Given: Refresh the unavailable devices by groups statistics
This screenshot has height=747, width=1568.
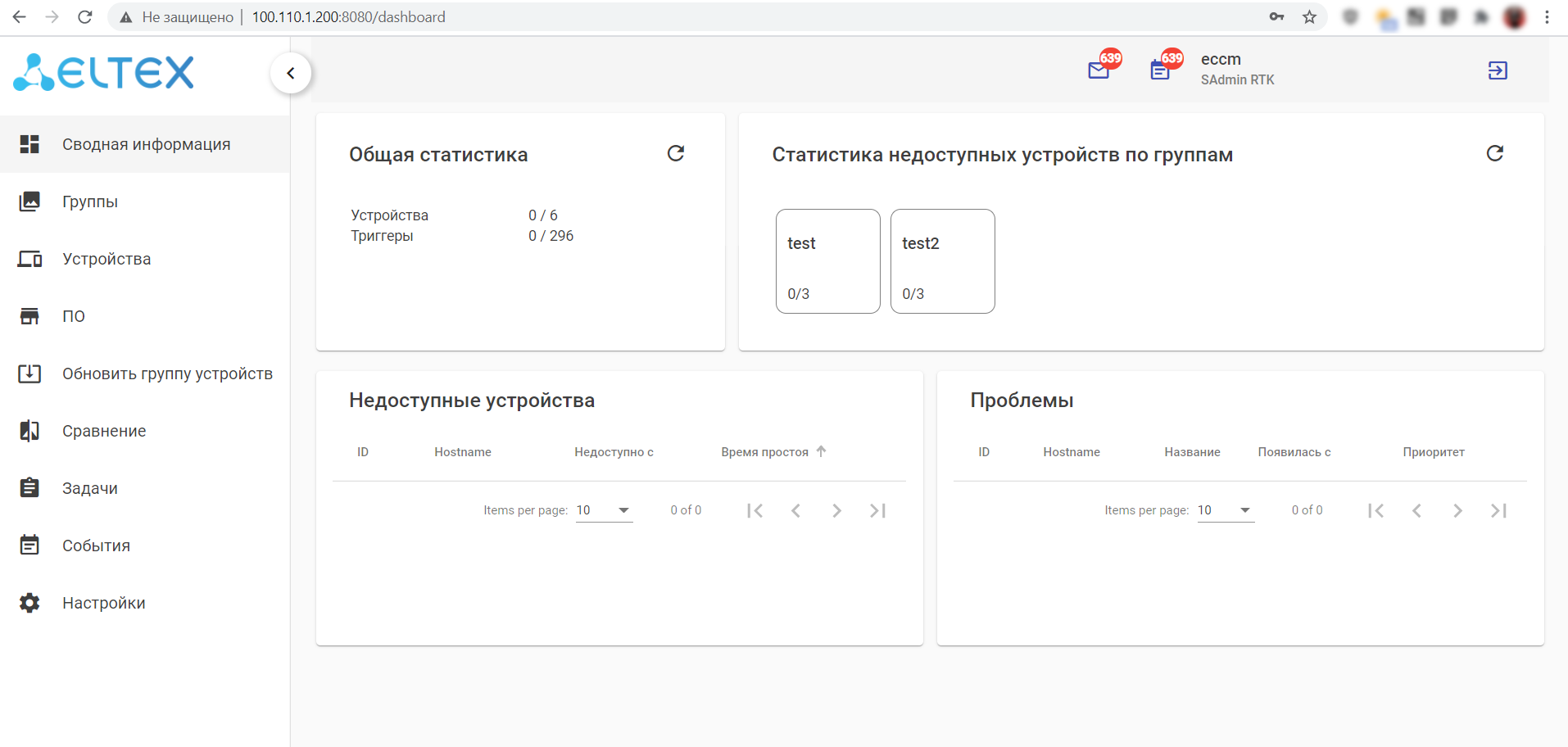Looking at the screenshot, I should point(1495,154).
